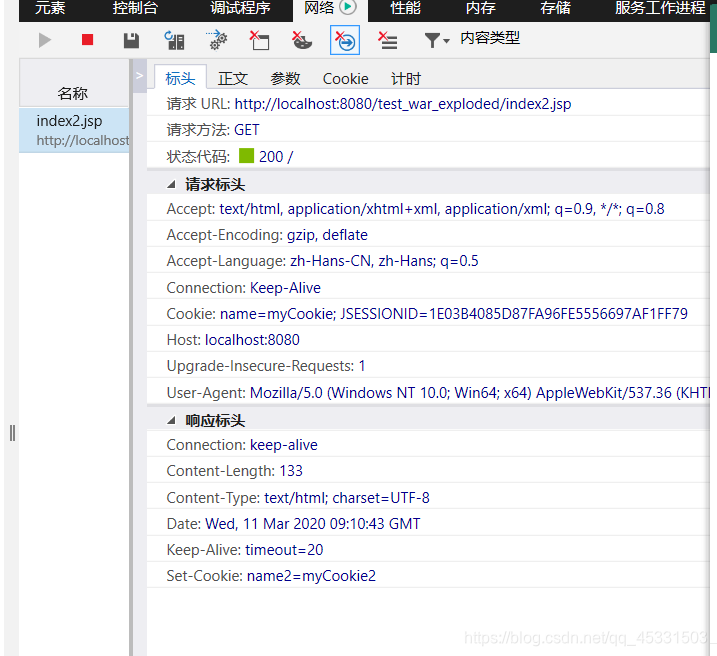Viewport: 717px width, 656px height.
Task: Collapse the details pane arrow
Action: [x=140, y=75]
